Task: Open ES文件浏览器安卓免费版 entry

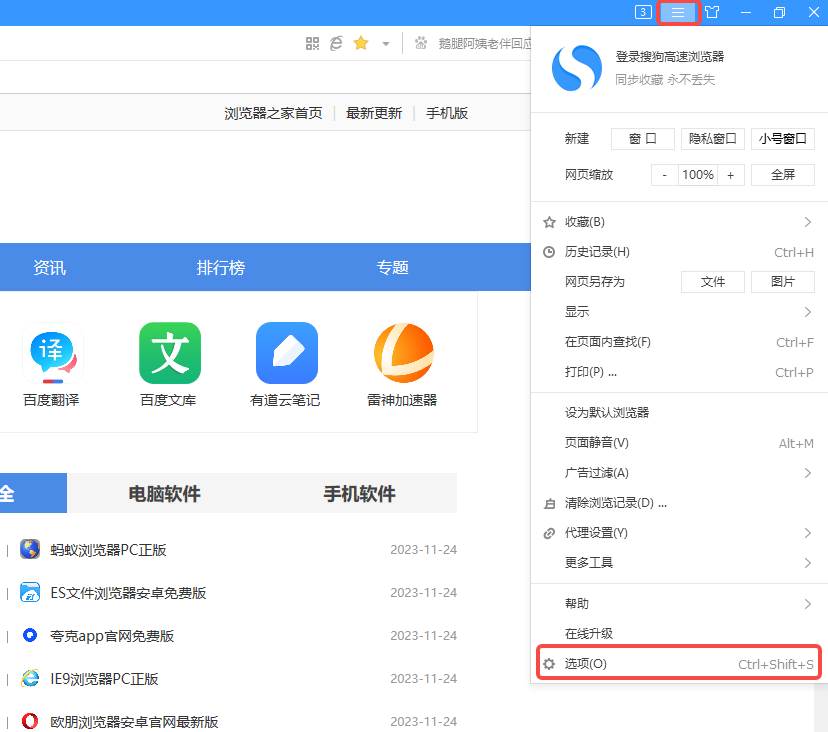Action: 128,593
